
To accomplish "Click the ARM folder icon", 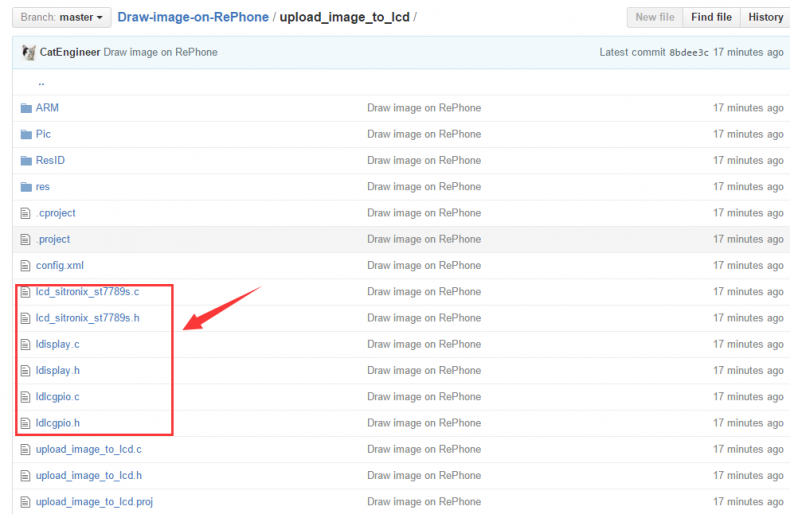I will [x=26, y=108].
